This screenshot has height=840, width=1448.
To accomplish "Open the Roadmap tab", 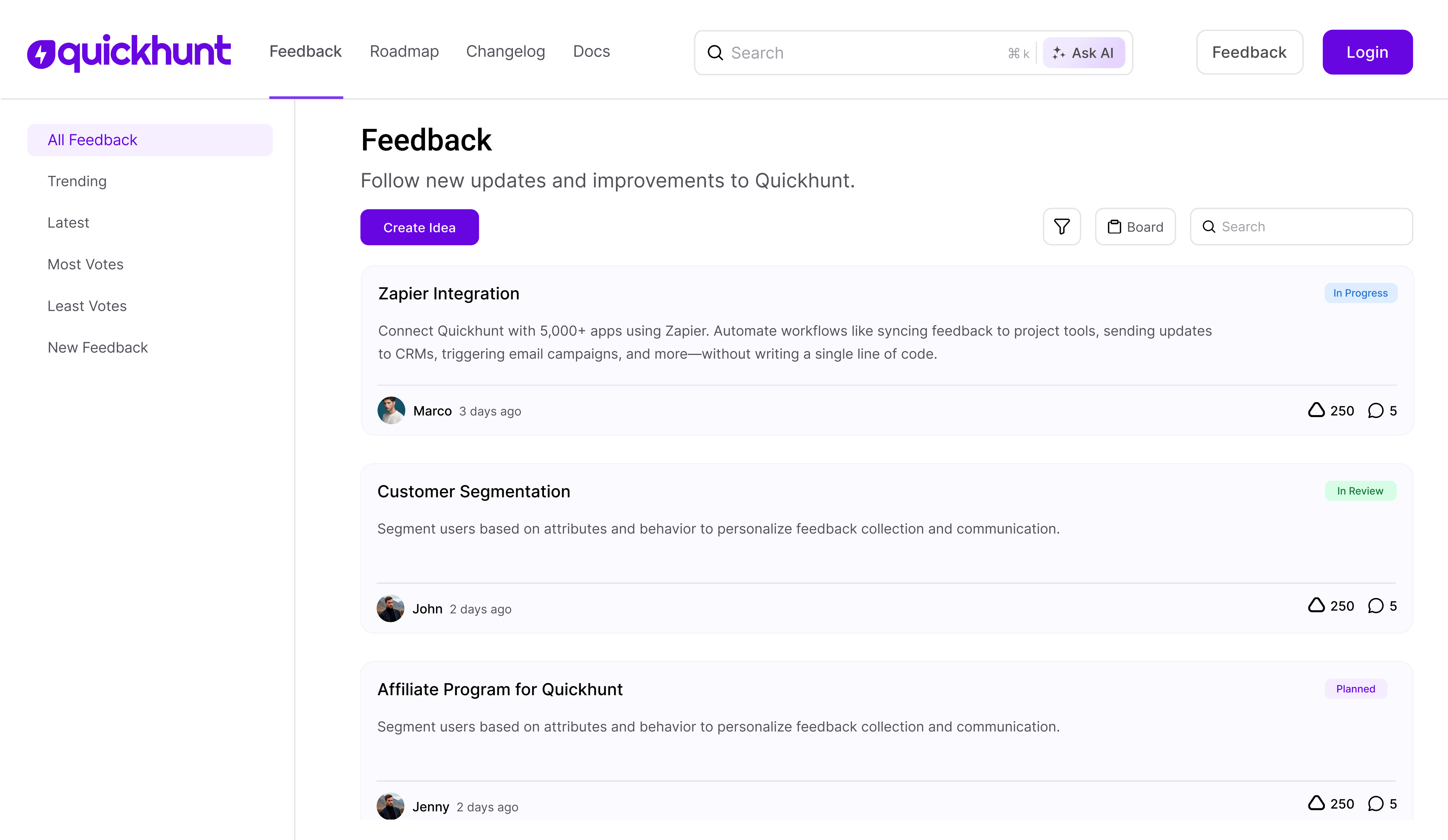I will click(405, 52).
